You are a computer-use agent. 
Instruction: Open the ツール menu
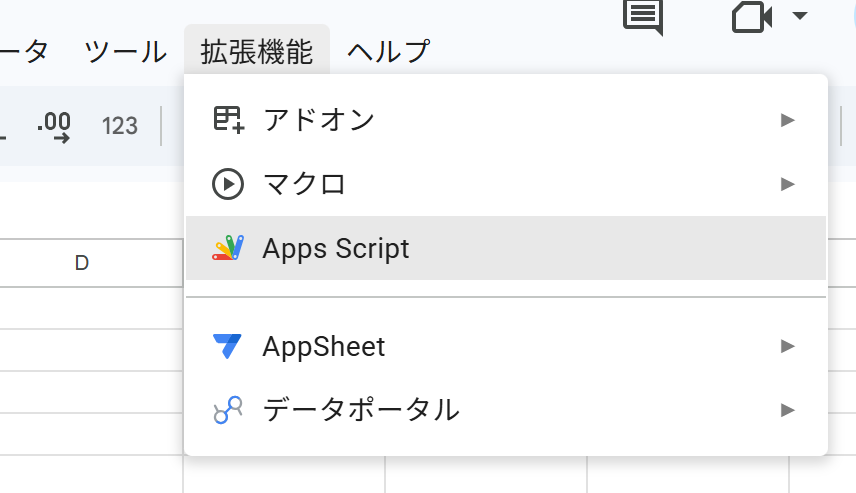[126, 52]
